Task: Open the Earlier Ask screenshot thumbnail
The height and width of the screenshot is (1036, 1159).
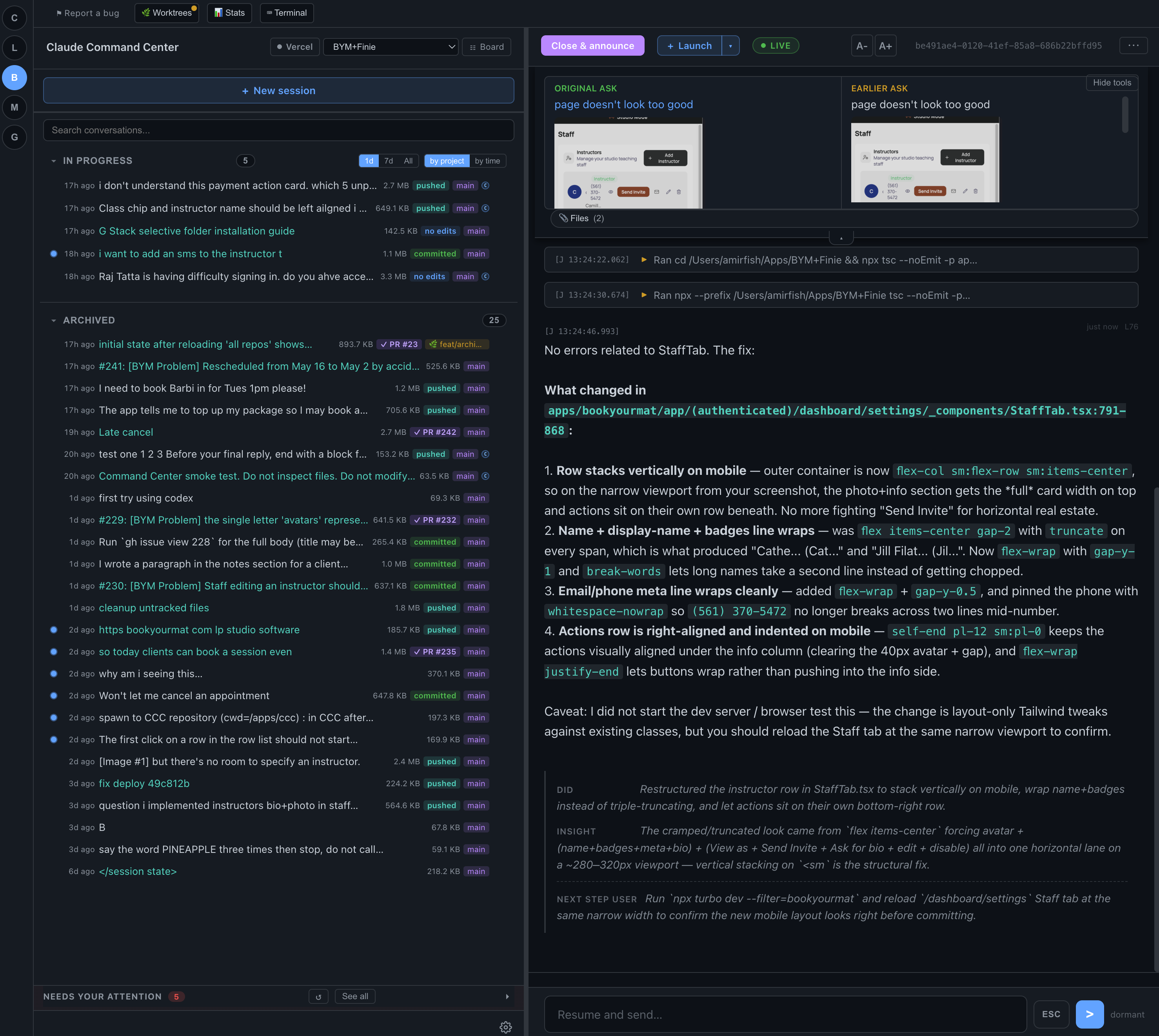Action: coord(925,160)
